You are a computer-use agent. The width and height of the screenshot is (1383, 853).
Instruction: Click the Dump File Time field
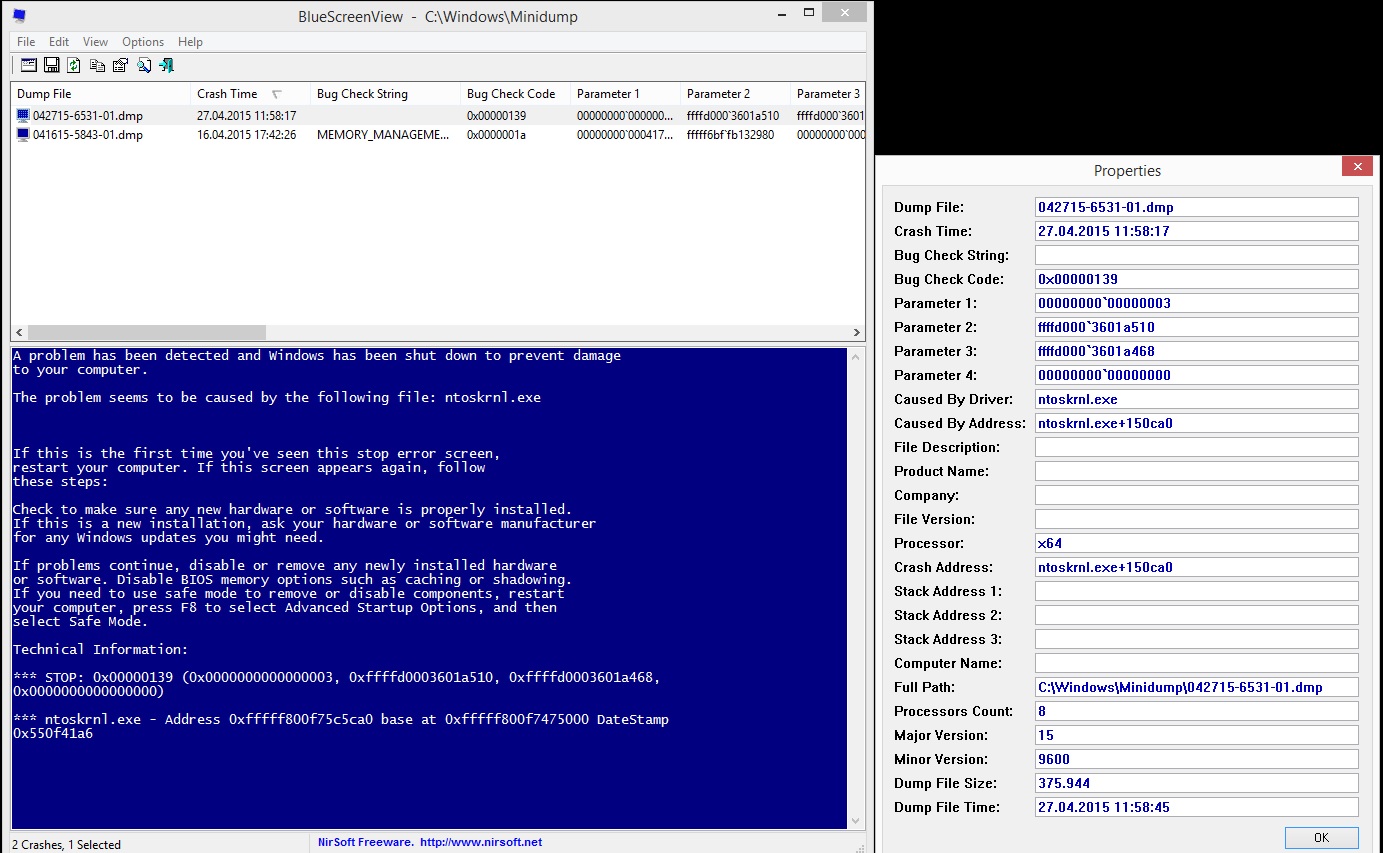click(1197, 807)
